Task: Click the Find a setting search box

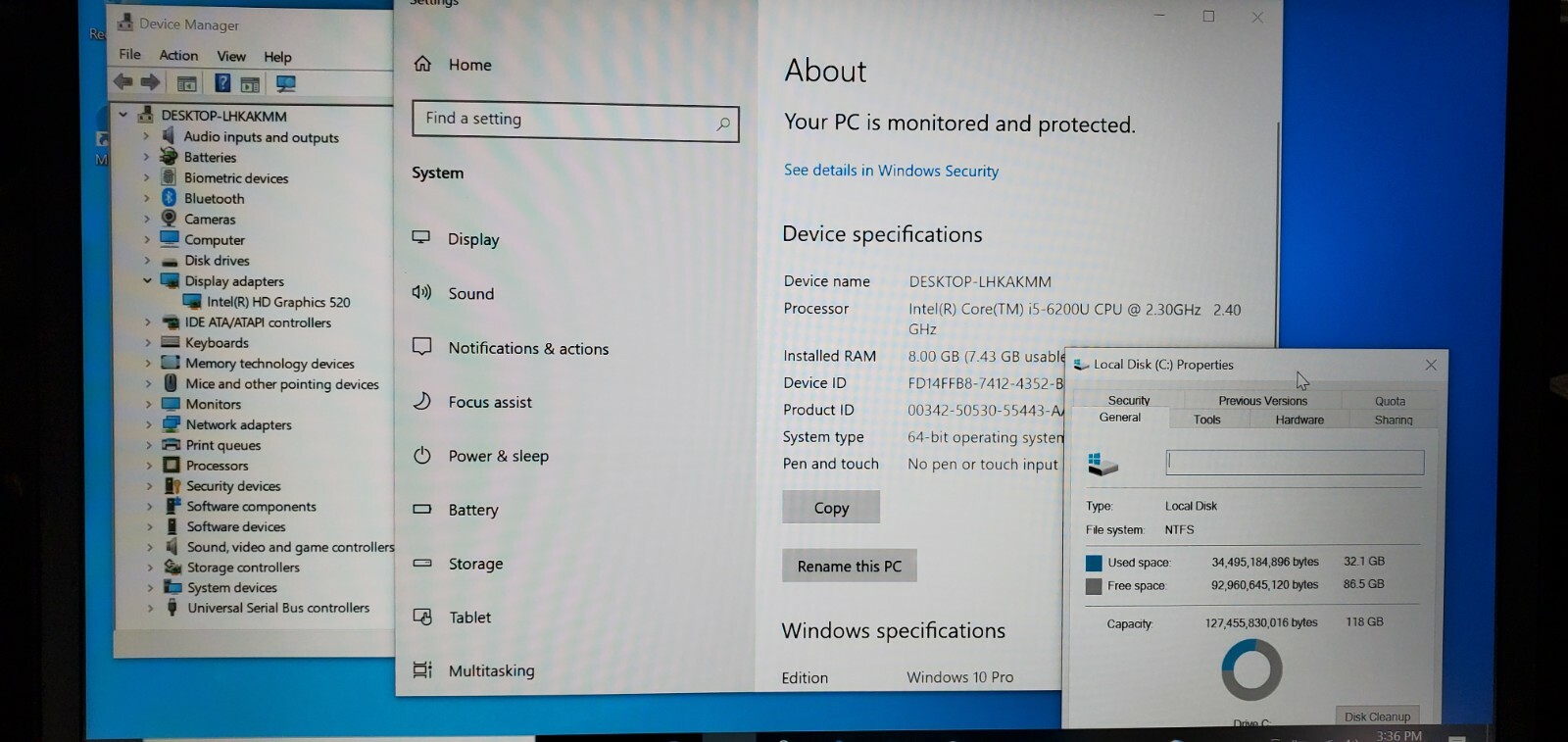Action: pyautogui.click(x=575, y=122)
